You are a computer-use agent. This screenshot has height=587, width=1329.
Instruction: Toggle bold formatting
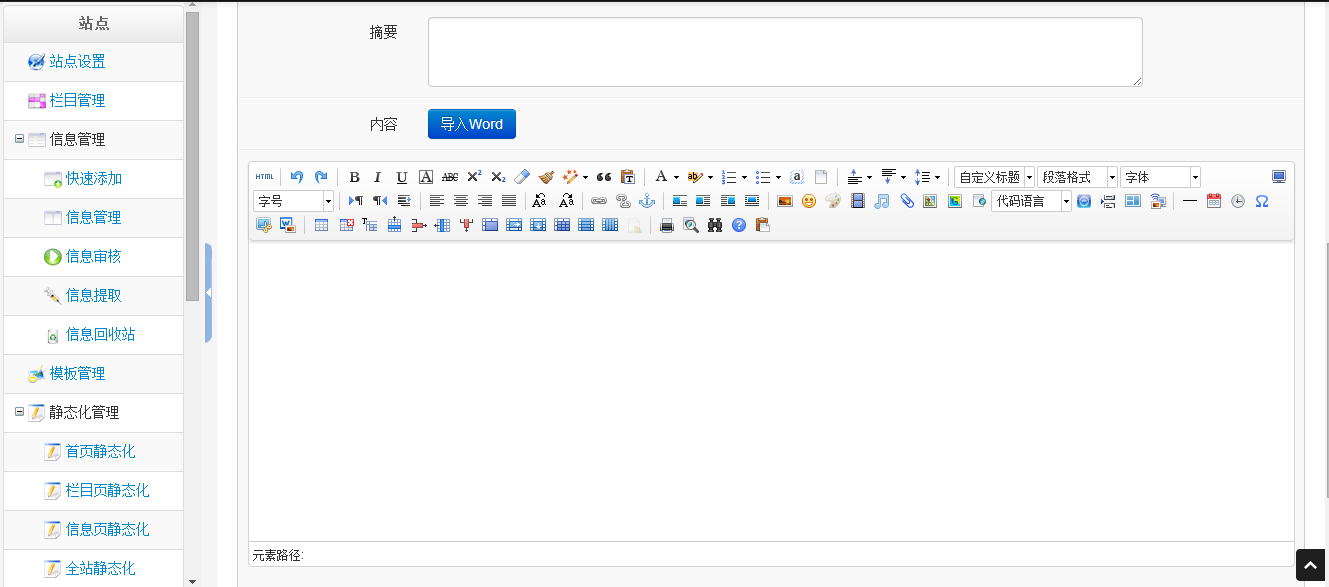[354, 177]
